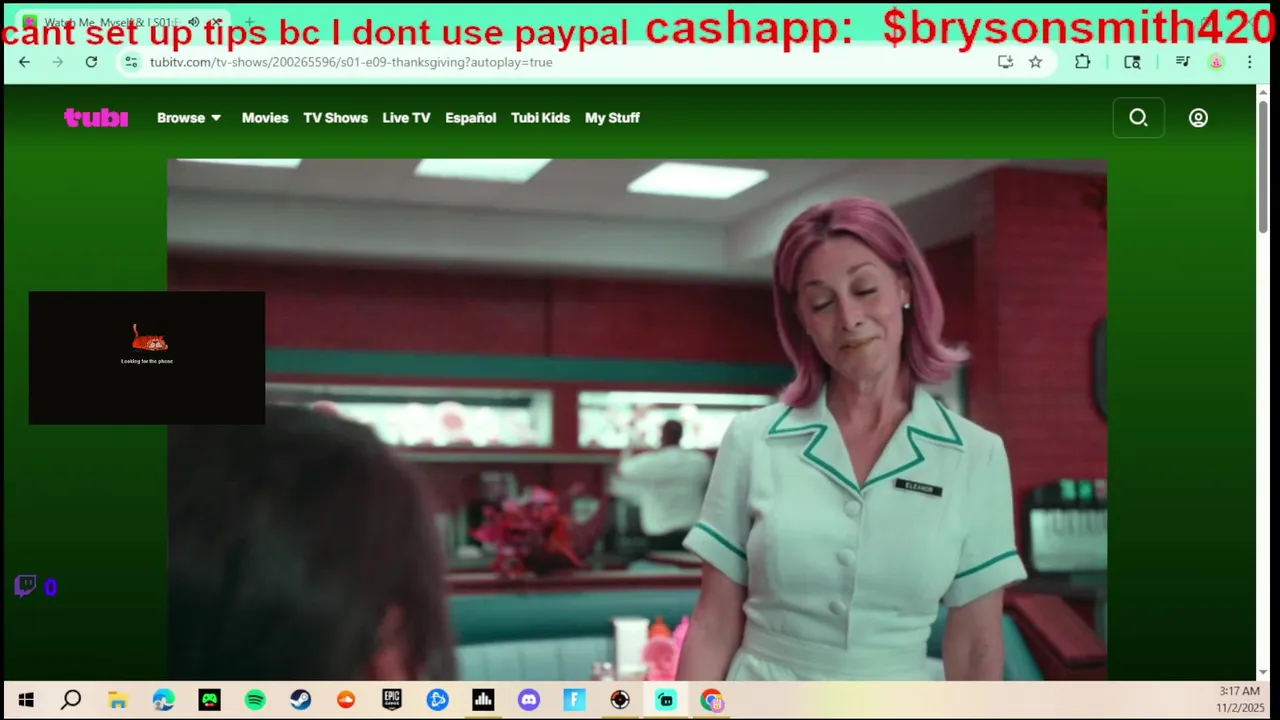The width and height of the screenshot is (1280, 720).
Task: Open the Tubi account profile icon
Action: tap(1198, 118)
